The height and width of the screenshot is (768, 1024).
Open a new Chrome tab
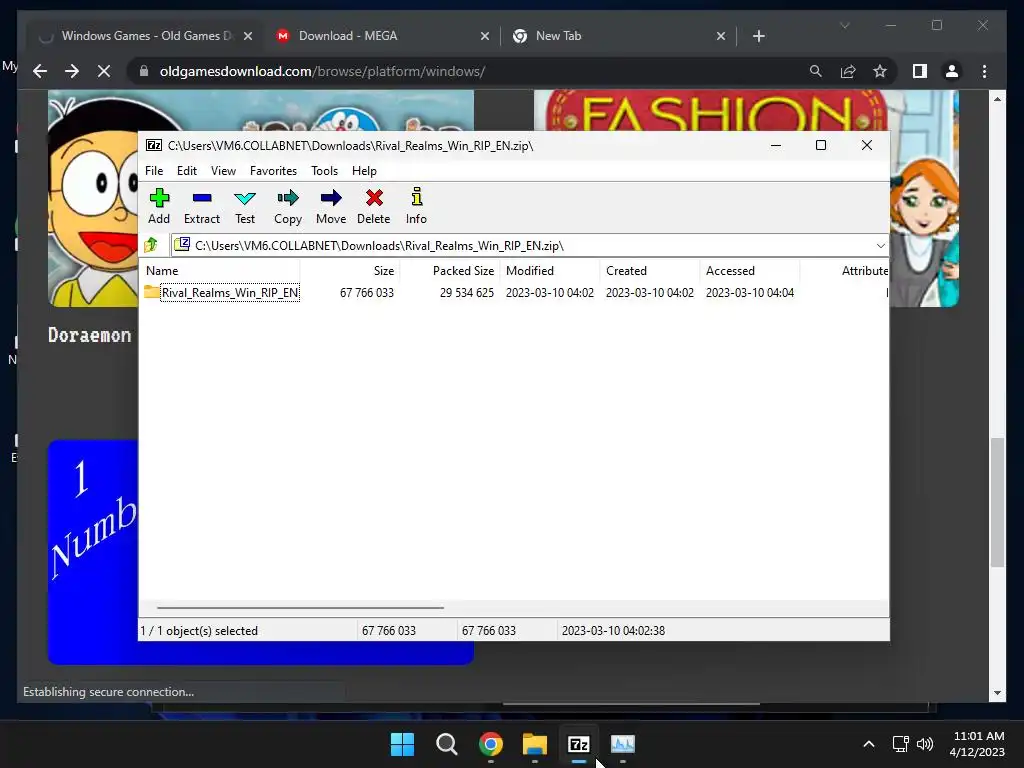point(758,36)
